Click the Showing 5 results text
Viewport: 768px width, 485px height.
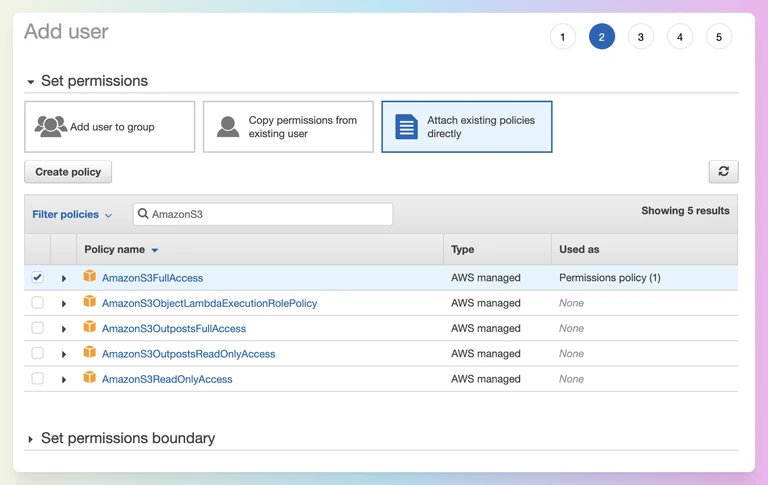point(685,211)
